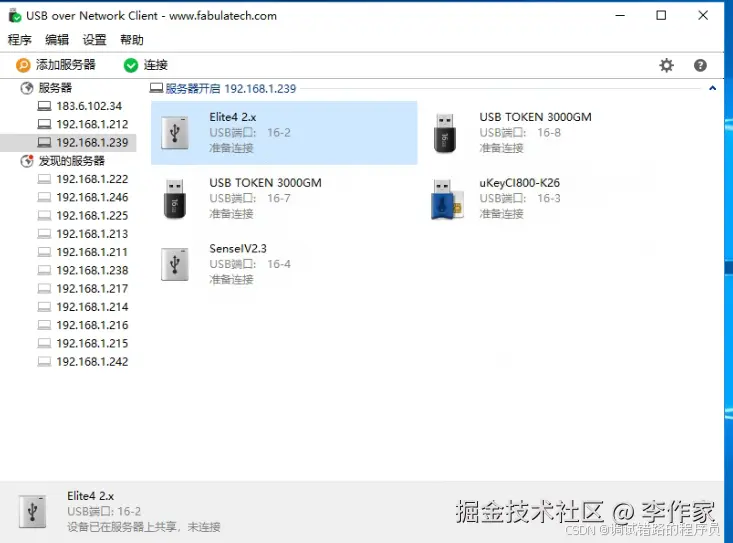Click the 添加服务器 orange search icon

[x=23, y=65]
